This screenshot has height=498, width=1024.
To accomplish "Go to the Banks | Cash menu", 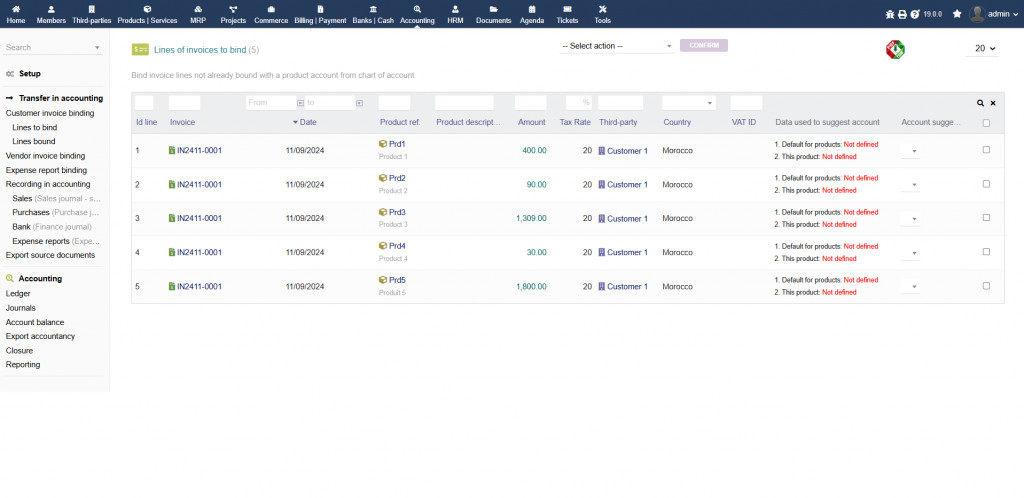I will point(373,14).
